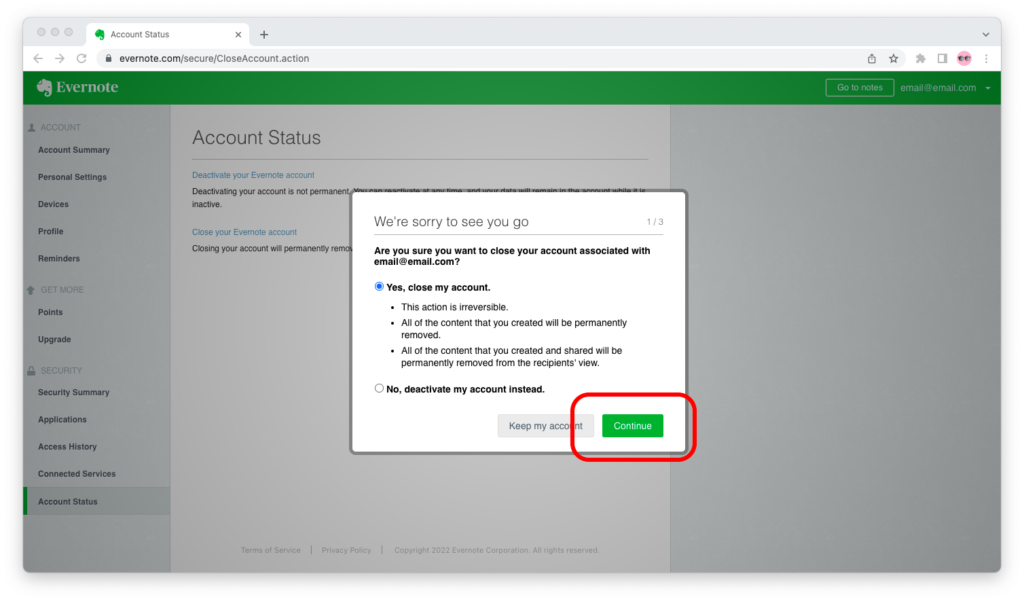This screenshot has height=601, width=1024.
Task: Open Personal Settings in sidebar
Action: coord(72,177)
